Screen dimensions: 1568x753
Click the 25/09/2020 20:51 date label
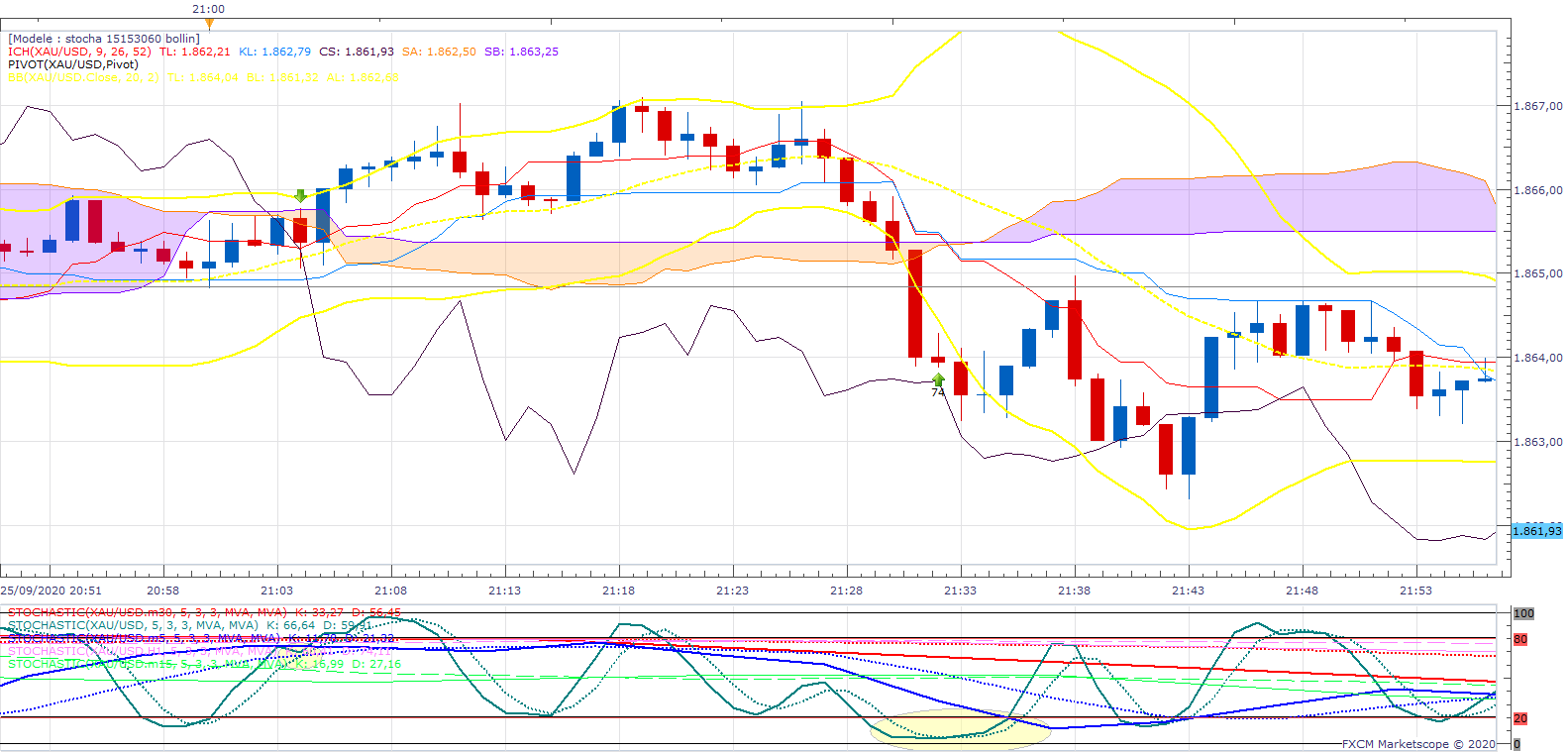(51, 591)
